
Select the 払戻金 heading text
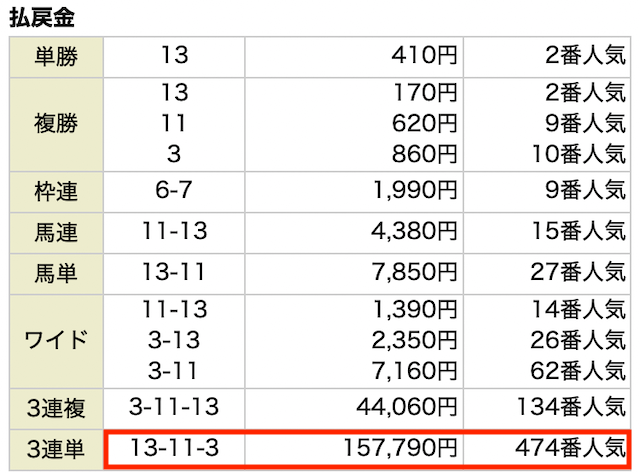pos(42,18)
